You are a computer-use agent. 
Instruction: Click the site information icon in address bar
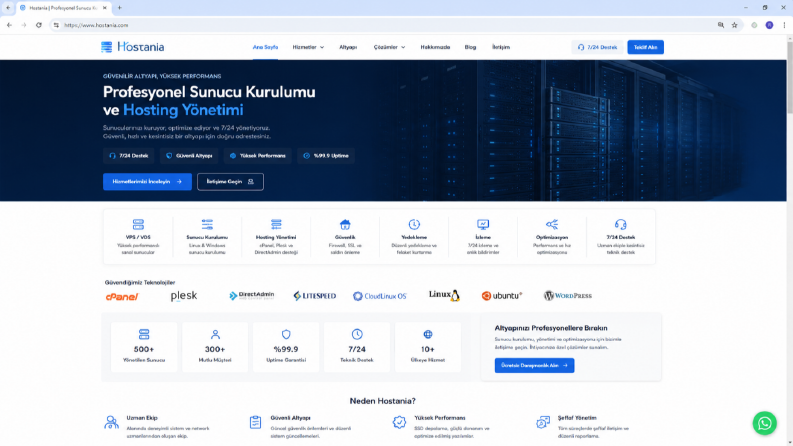click(56, 25)
